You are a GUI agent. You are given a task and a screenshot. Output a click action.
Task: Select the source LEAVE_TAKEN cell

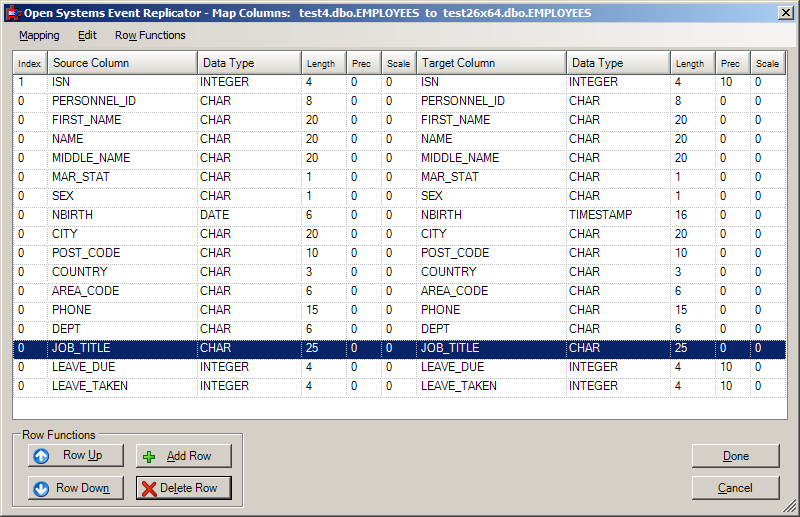[122, 386]
